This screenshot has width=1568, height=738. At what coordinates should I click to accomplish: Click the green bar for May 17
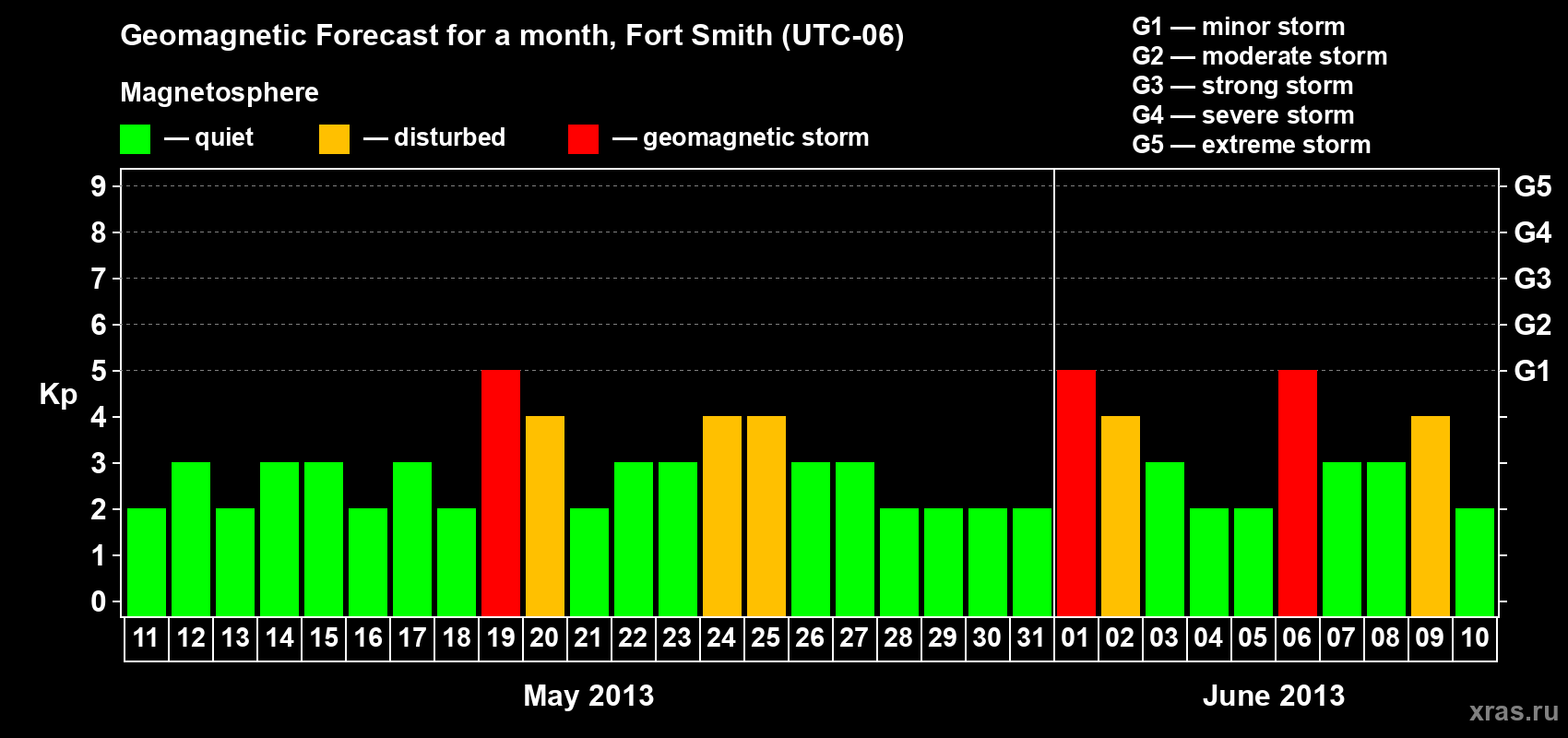412,539
